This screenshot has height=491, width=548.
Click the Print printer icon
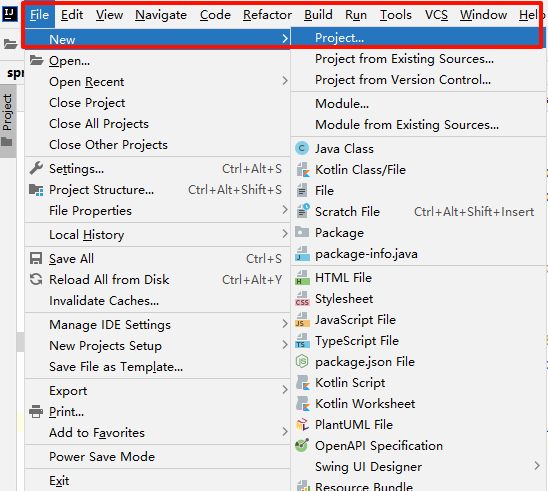tap(36, 412)
